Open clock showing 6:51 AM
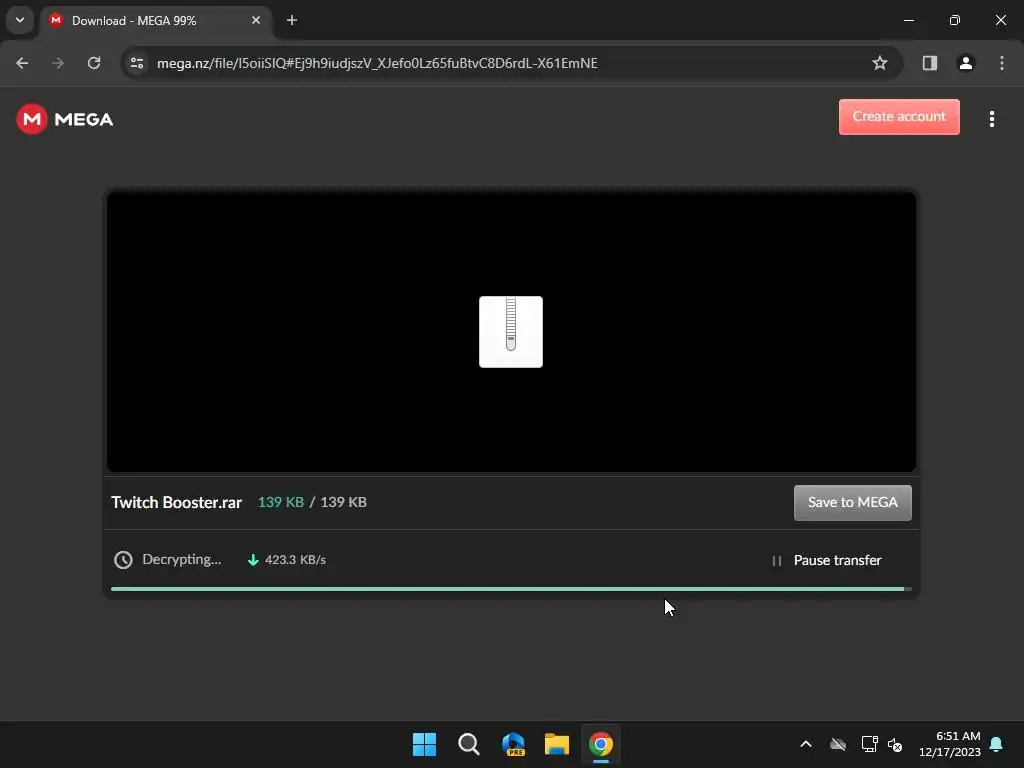 click(949, 744)
